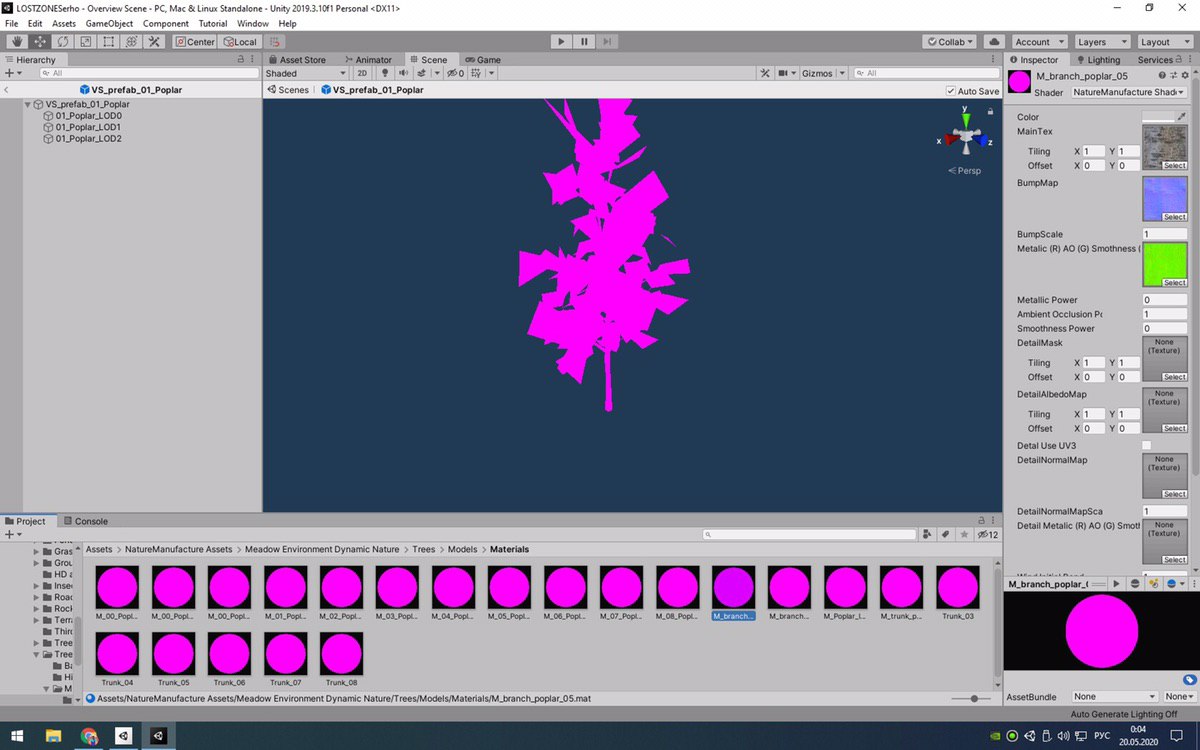Click the Hierarchy back arrow
Viewport: 1200px width, 750px height.
(x=7, y=89)
